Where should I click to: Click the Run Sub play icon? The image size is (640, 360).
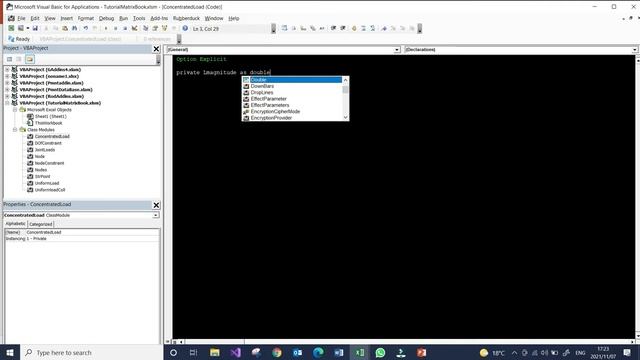[x=106, y=28]
